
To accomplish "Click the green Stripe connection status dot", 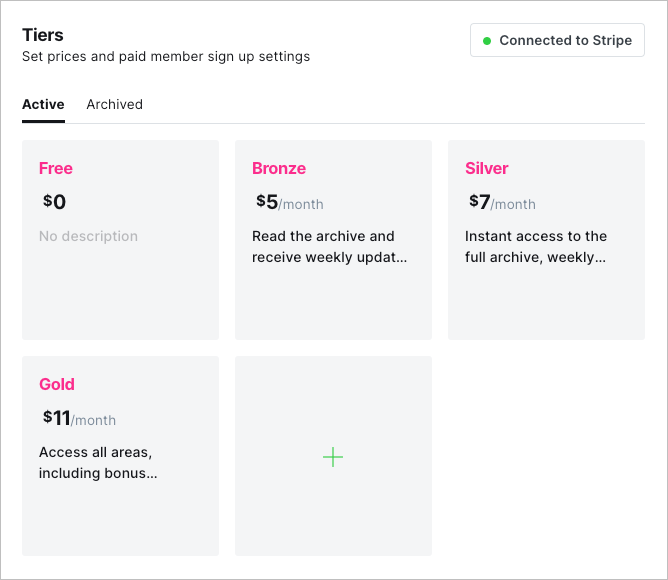I will pyautogui.click(x=487, y=41).
